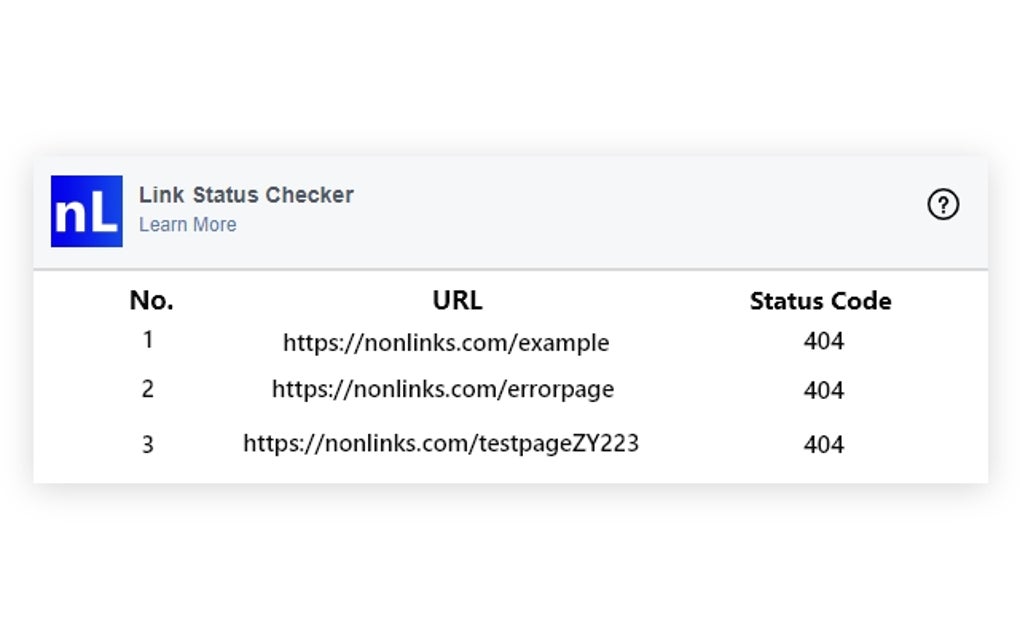Open https://nonlinks.com/errorpage URL
The width and height of the screenshot is (1020, 638).
click(x=443, y=389)
